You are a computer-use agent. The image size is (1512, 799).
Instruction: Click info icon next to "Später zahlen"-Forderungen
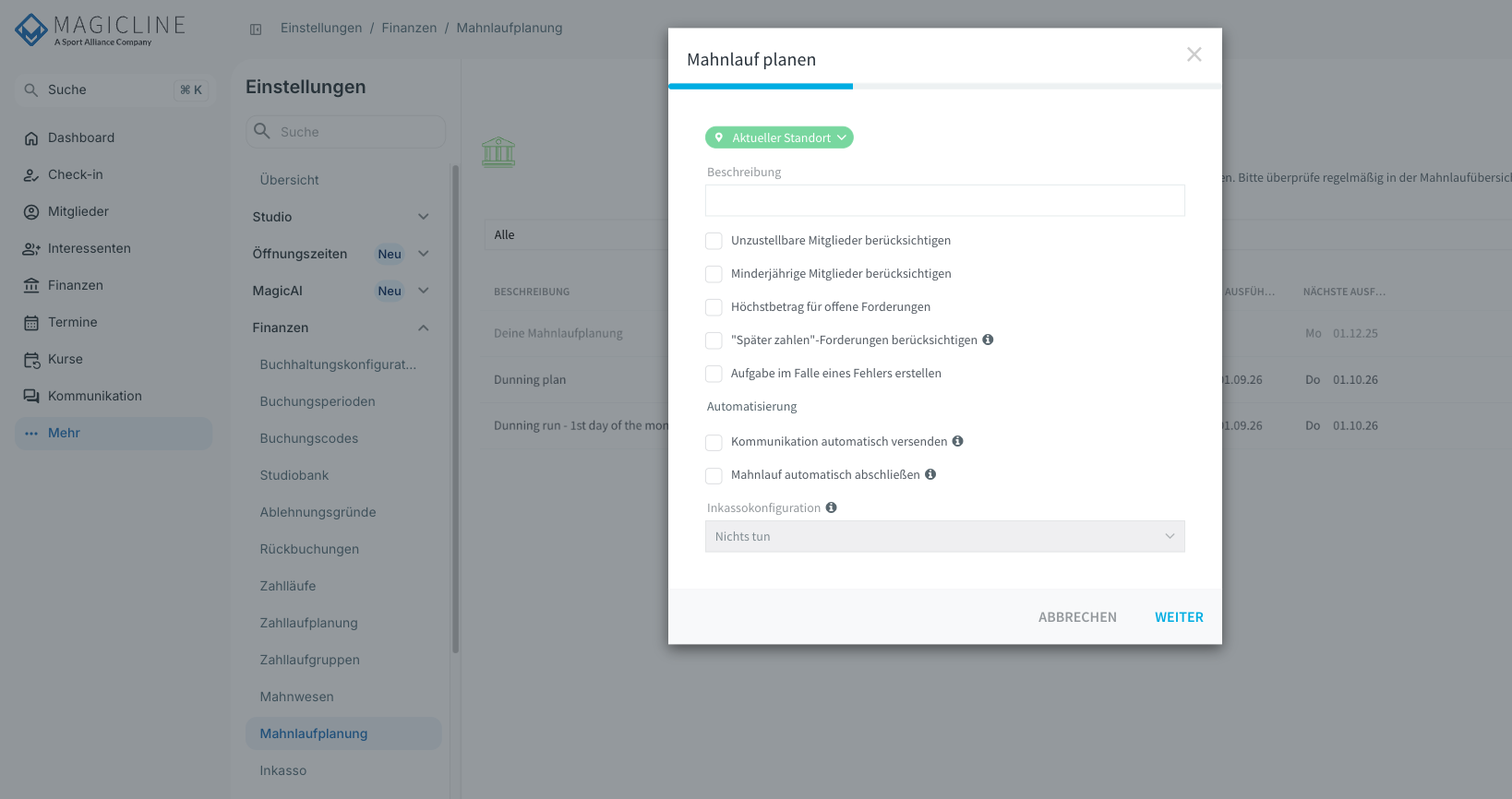tap(988, 340)
